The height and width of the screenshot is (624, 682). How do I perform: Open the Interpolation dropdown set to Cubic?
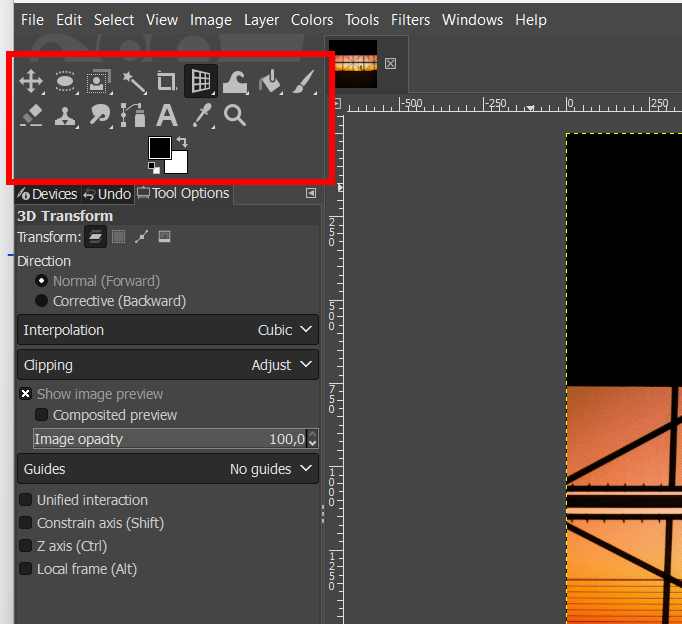(x=167, y=330)
